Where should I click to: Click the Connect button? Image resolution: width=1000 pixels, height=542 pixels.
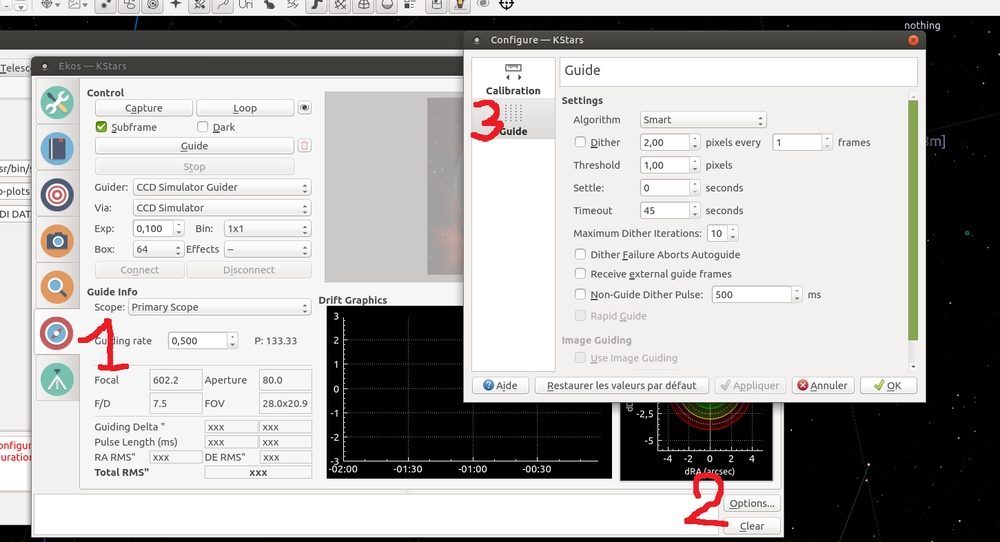[140, 270]
